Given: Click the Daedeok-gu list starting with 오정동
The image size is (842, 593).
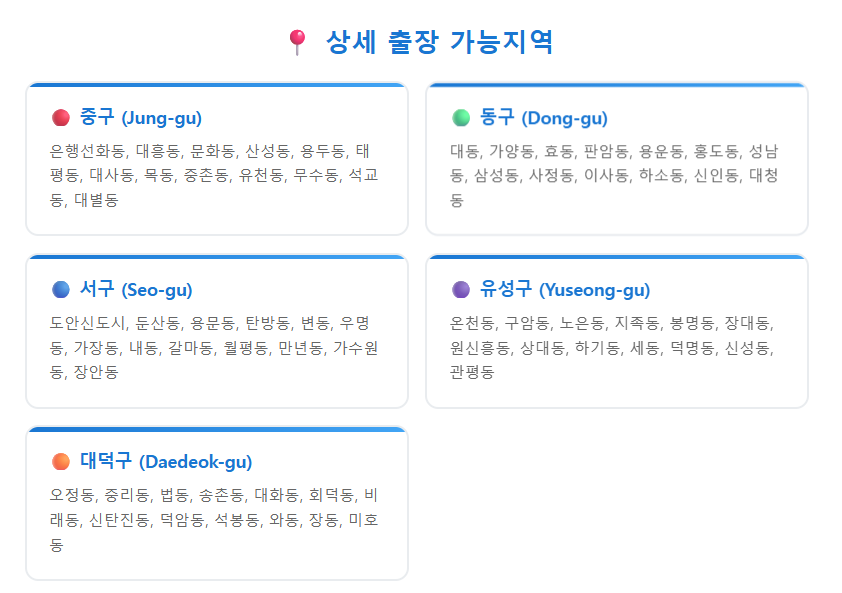Looking at the screenshot, I should (214, 519).
